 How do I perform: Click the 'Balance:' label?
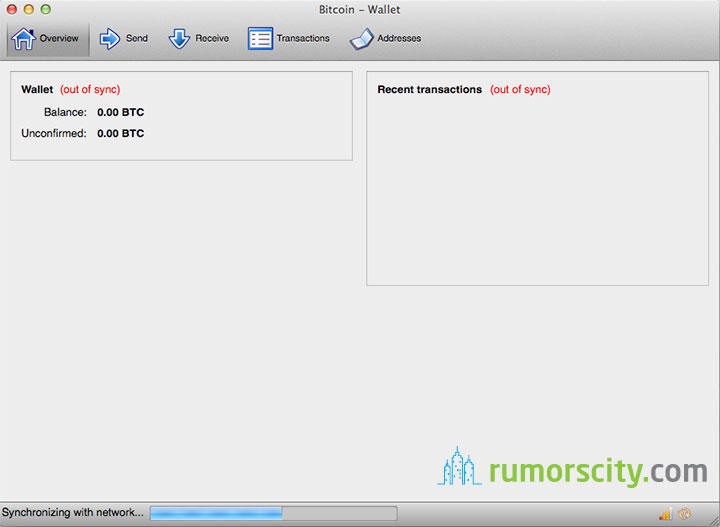[65, 112]
